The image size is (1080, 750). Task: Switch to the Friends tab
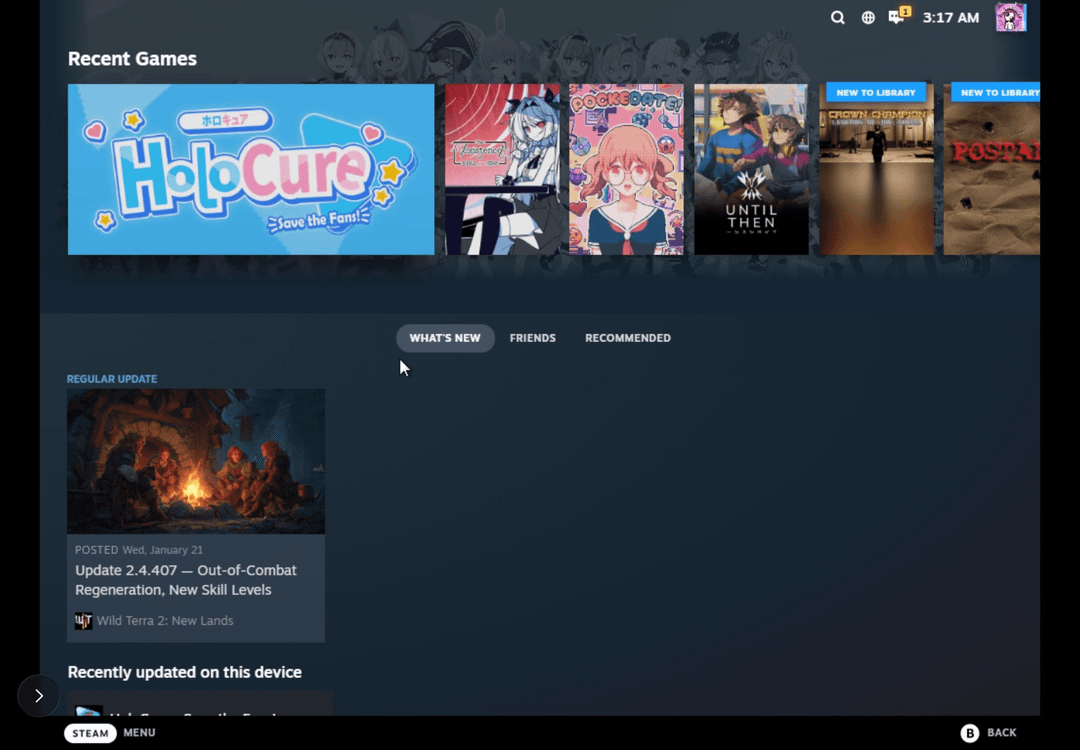point(532,338)
